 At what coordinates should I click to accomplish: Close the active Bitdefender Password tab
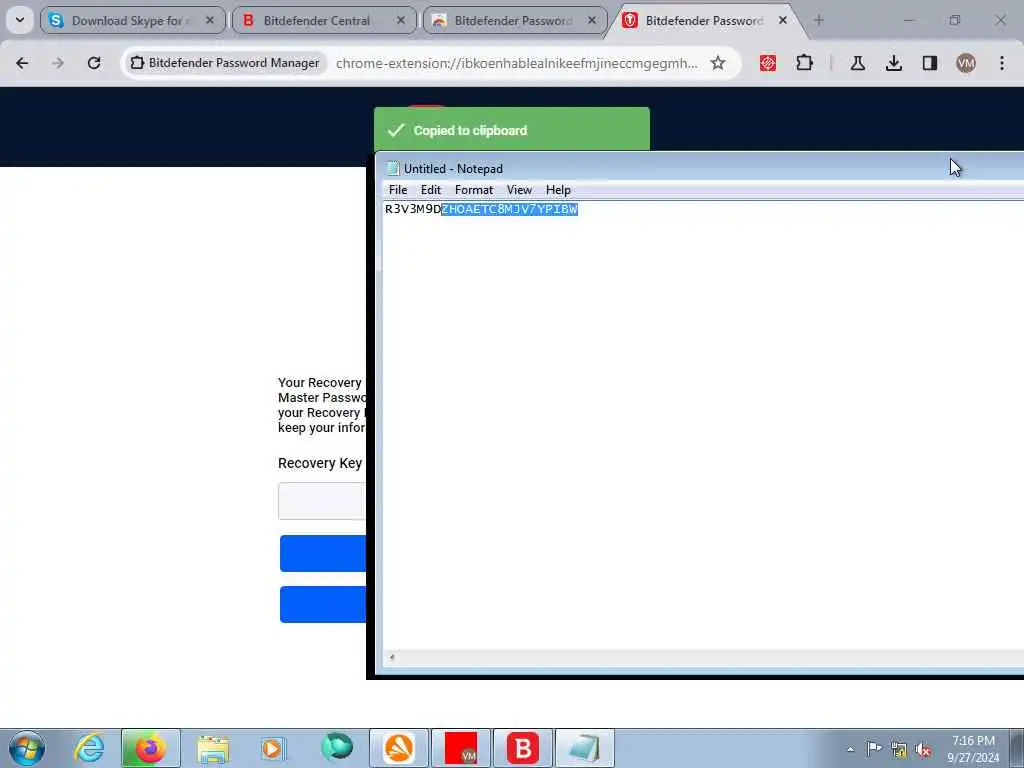click(782, 20)
